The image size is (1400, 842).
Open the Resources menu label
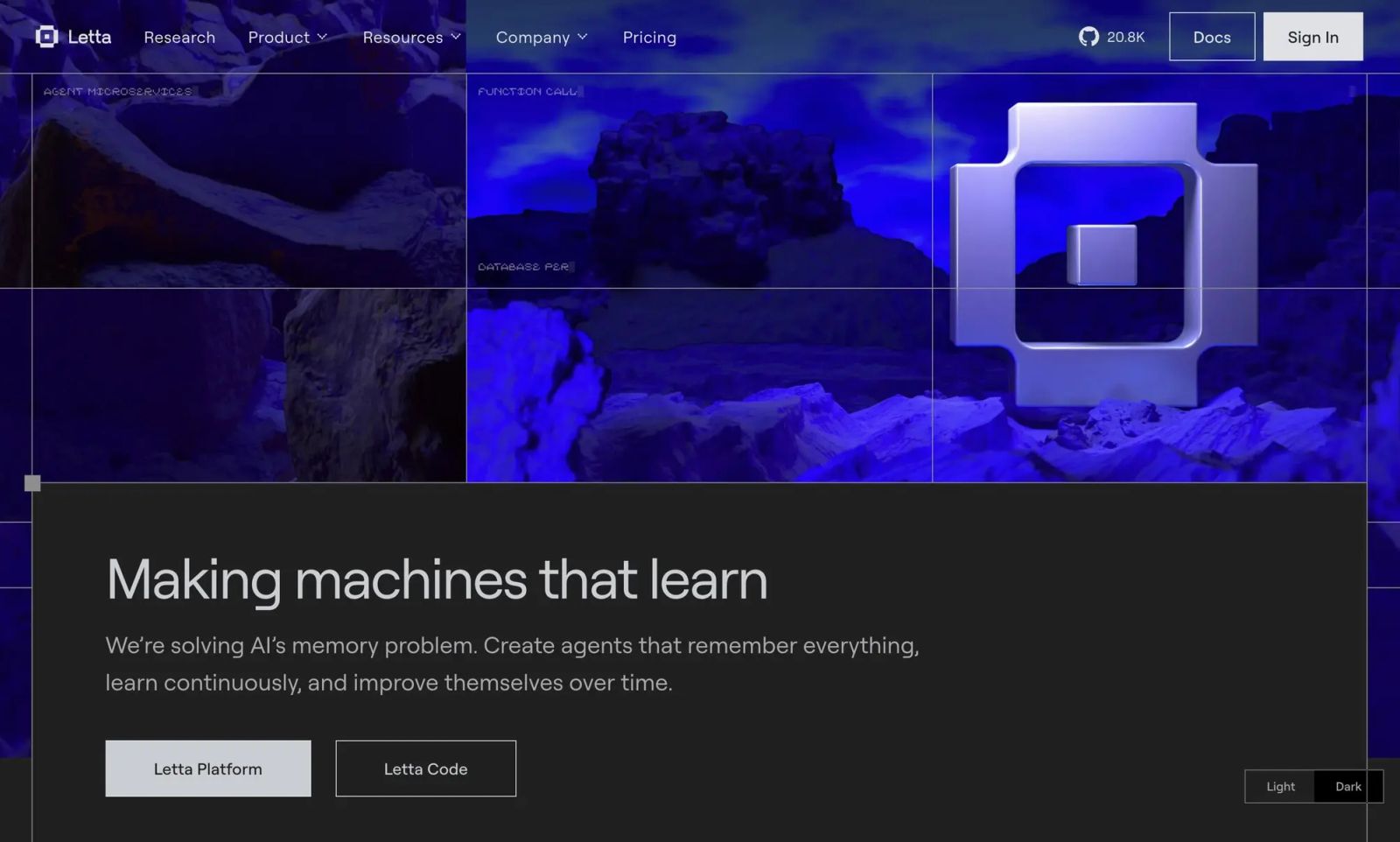[x=402, y=37]
